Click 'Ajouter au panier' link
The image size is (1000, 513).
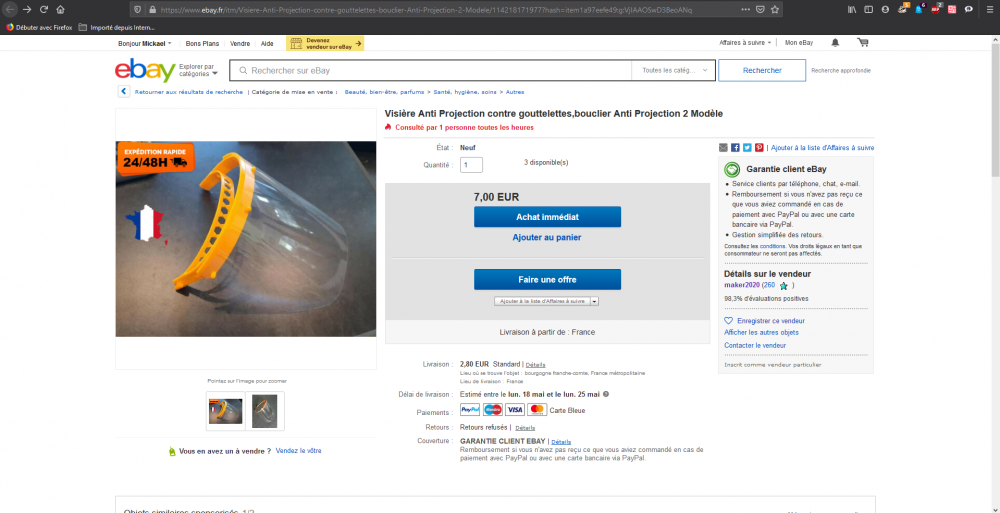point(547,237)
